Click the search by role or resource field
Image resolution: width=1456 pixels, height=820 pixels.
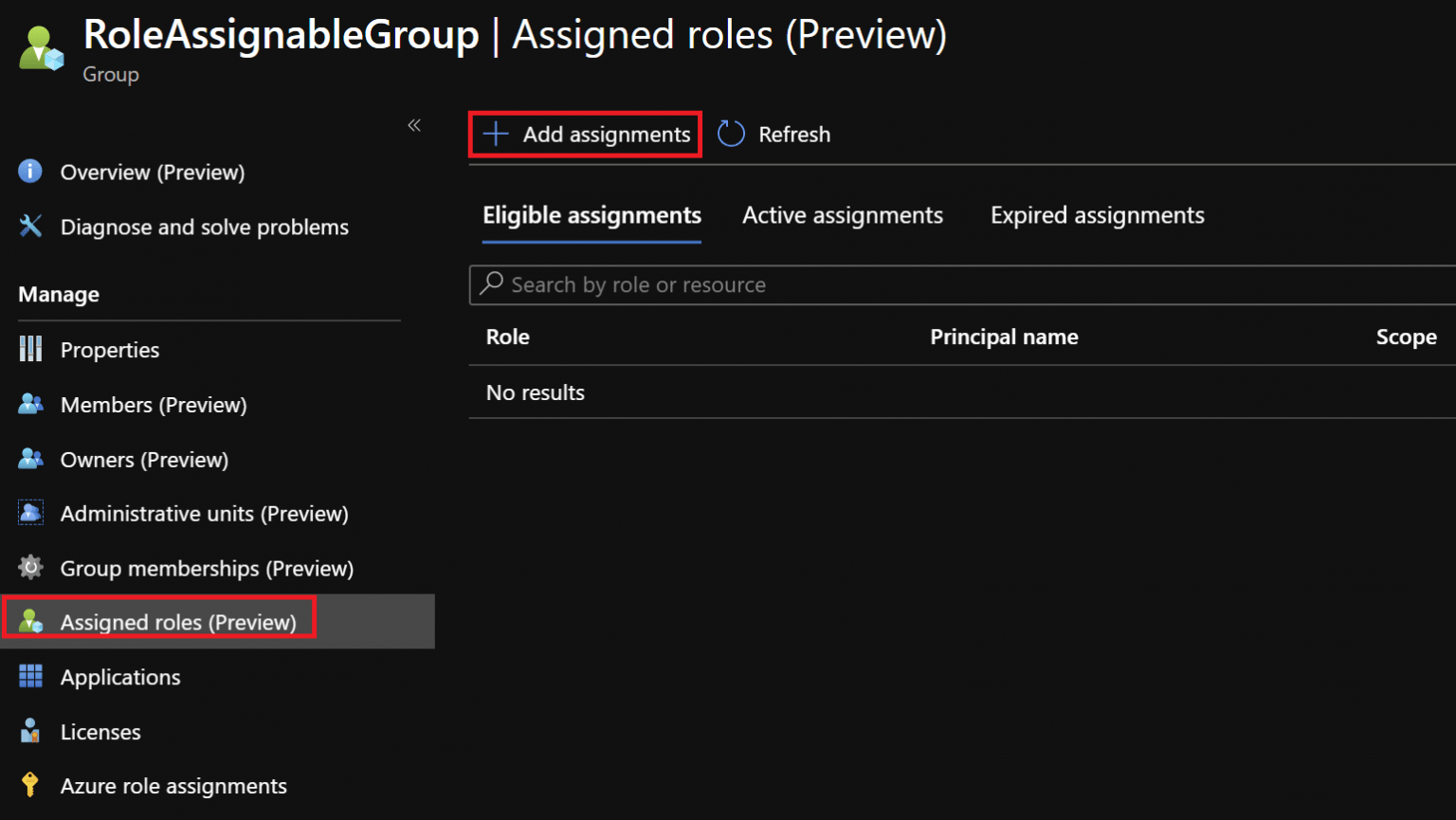point(853,284)
